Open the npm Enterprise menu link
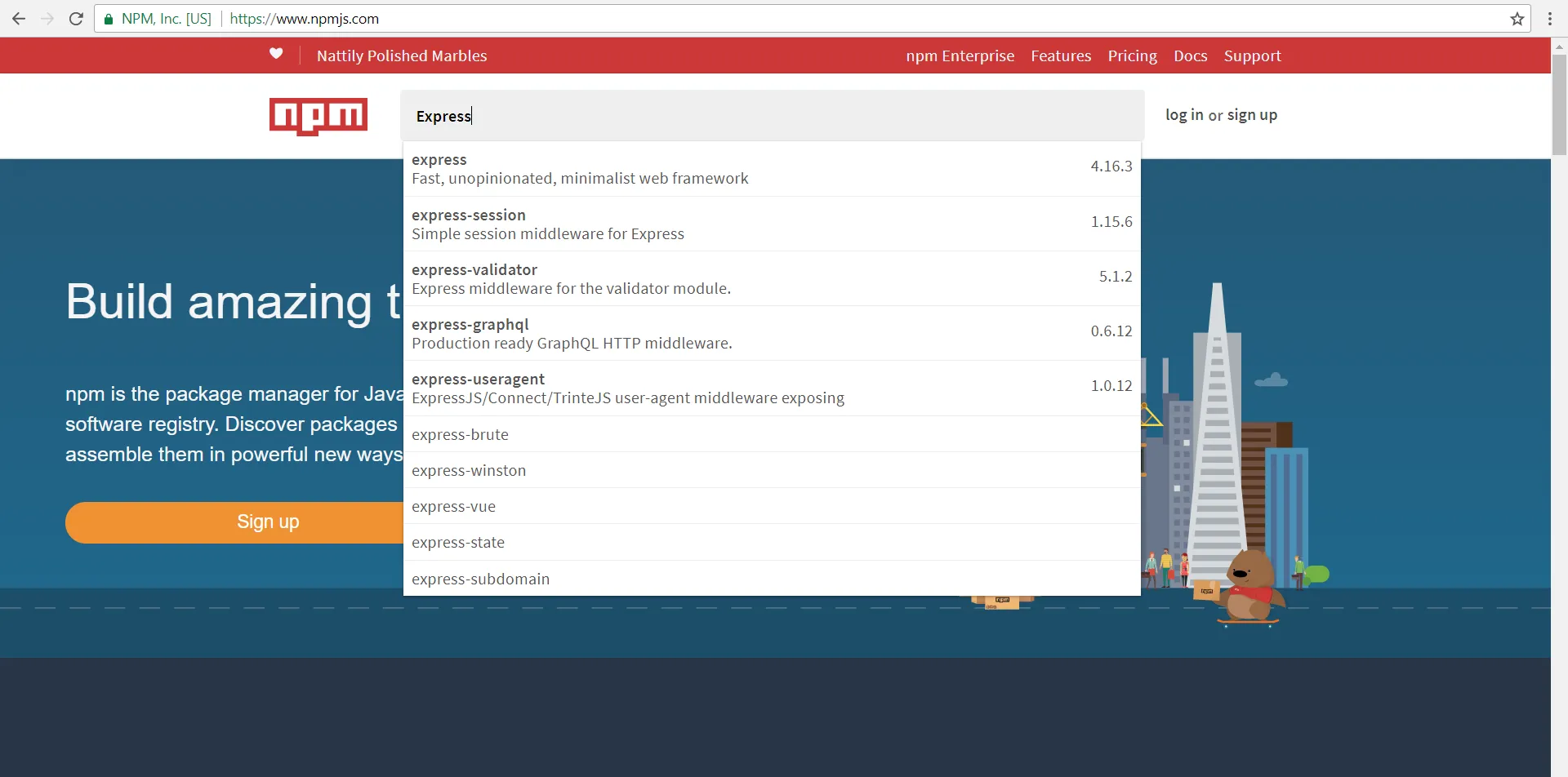This screenshot has width=1568, height=777. pos(960,55)
